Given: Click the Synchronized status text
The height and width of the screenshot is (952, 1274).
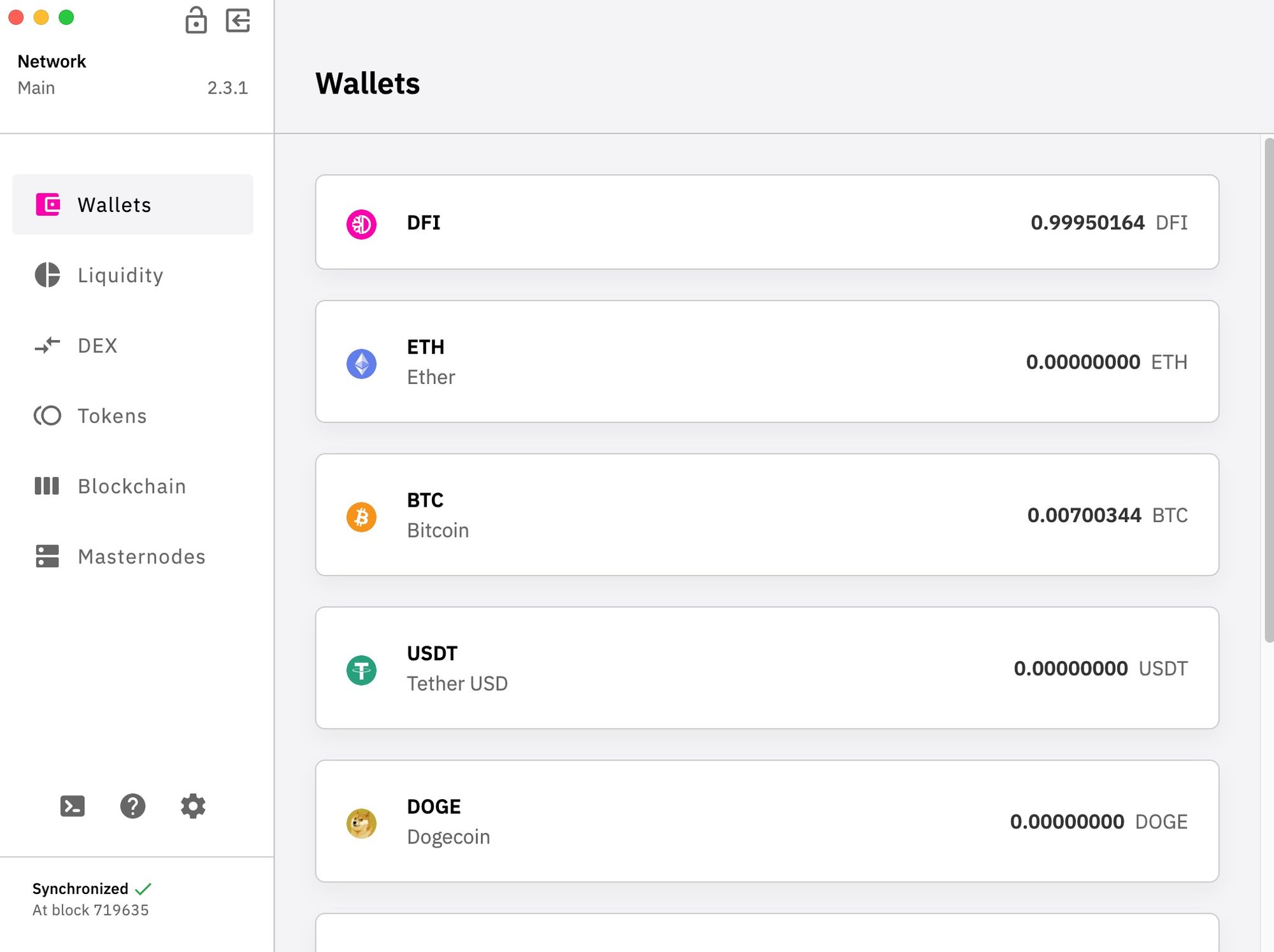Looking at the screenshot, I should coord(80,888).
